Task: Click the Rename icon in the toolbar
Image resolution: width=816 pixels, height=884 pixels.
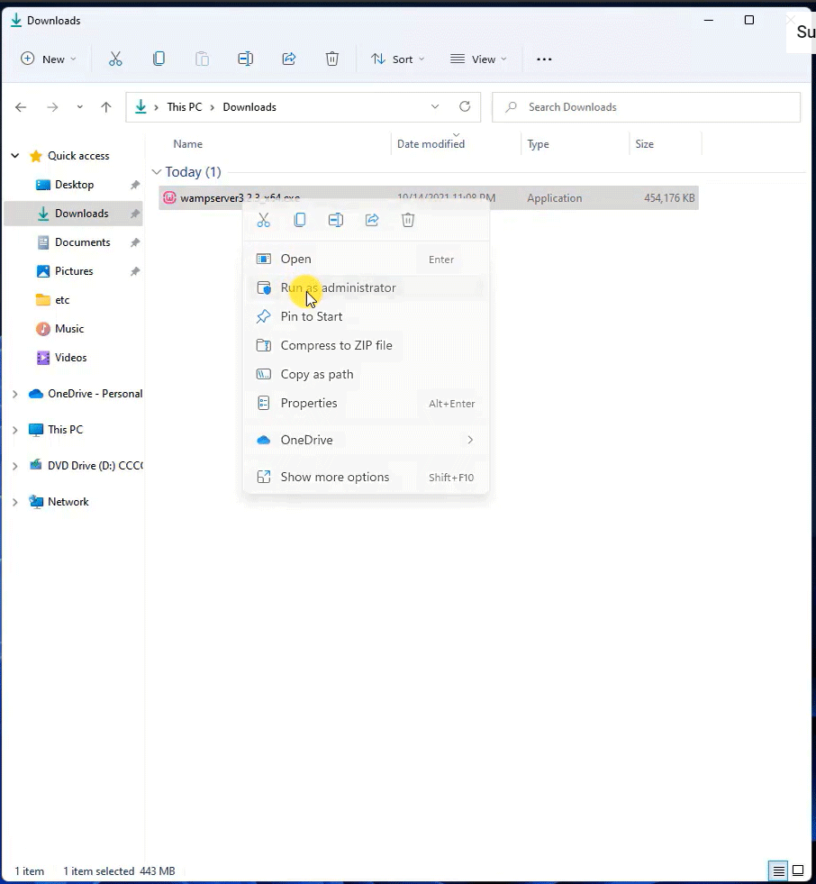Action: [x=245, y=59]
